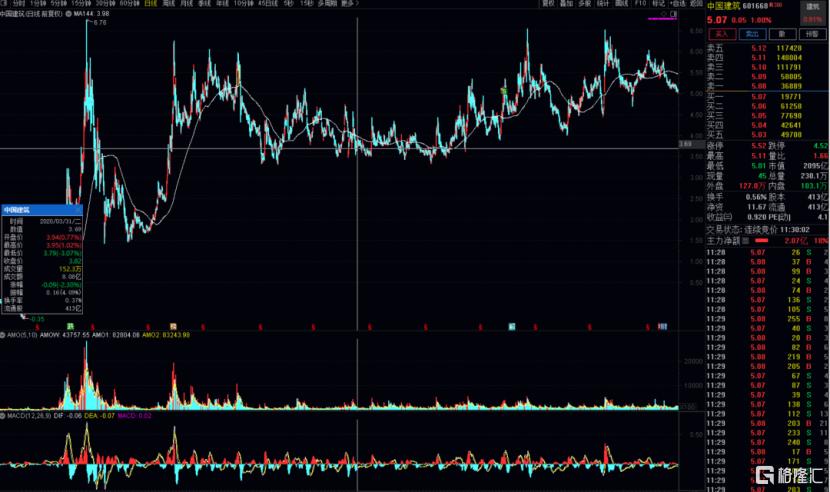Add stock to +自选 watchlist

[678, 3]
